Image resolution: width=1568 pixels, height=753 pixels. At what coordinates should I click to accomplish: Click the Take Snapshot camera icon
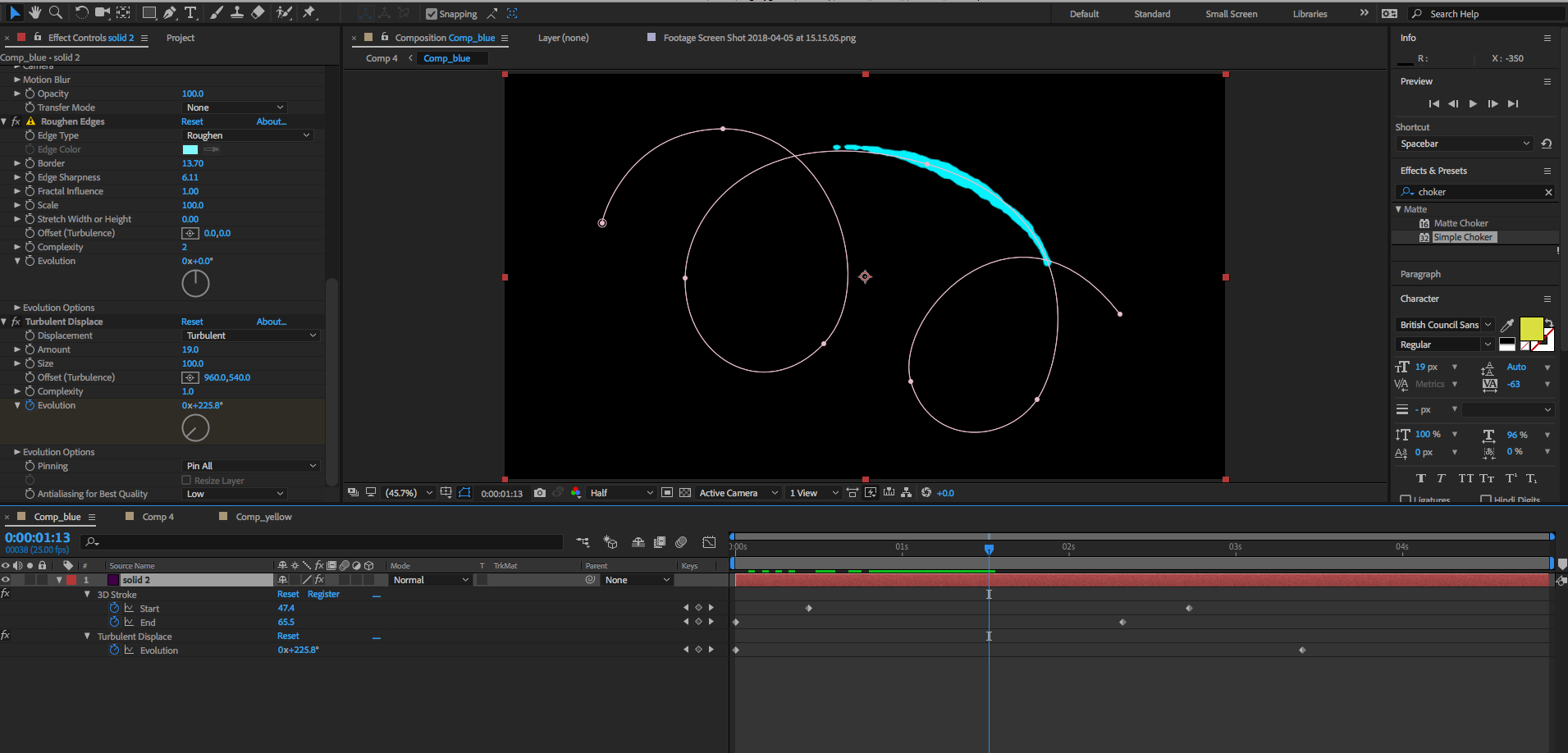[539, 493]
